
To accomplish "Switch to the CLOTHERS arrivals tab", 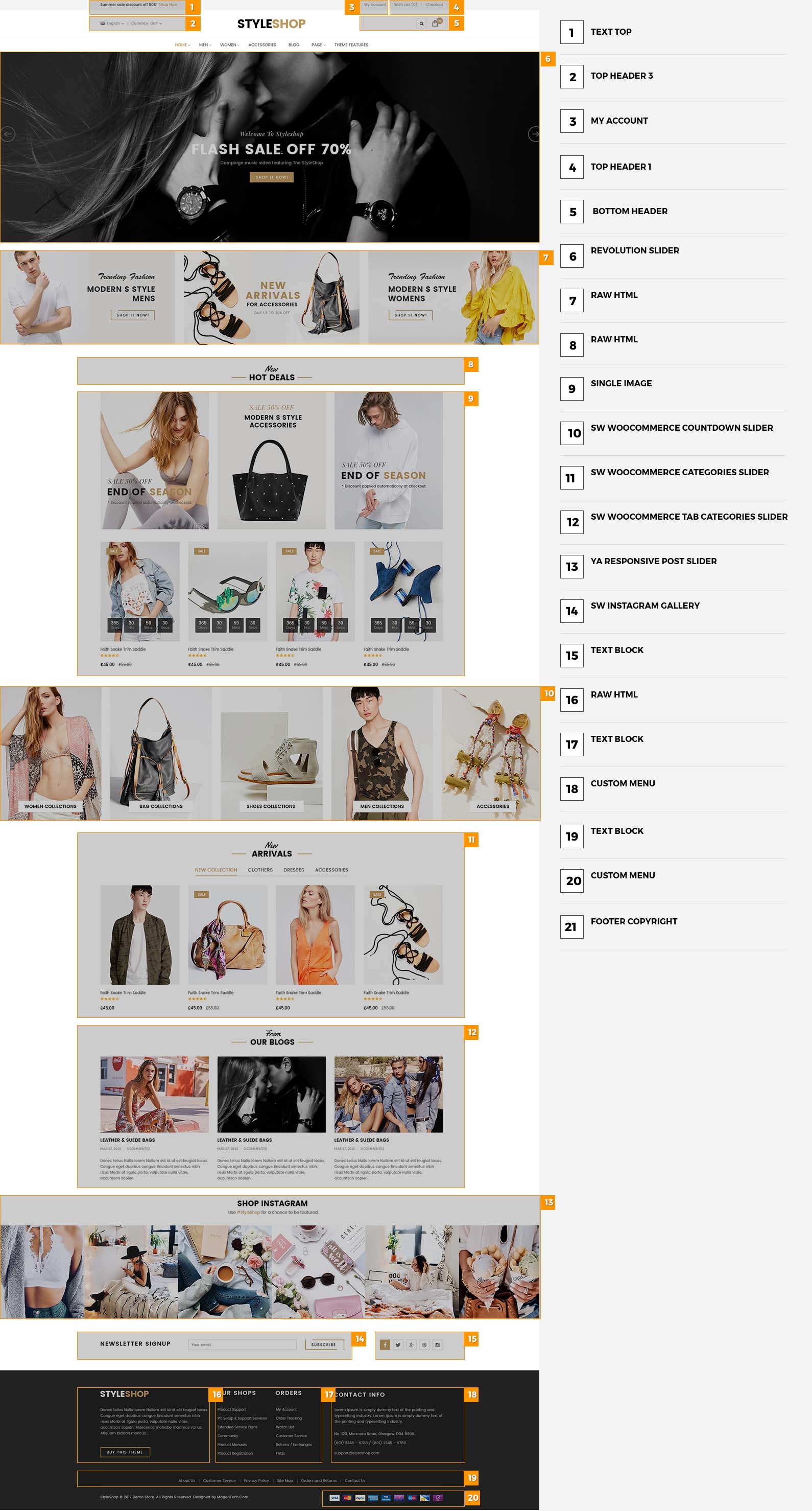I will tap(260, 870).
